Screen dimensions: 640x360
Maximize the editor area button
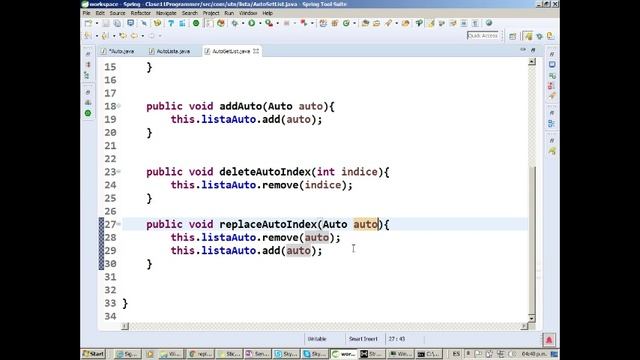coord(533,50)
